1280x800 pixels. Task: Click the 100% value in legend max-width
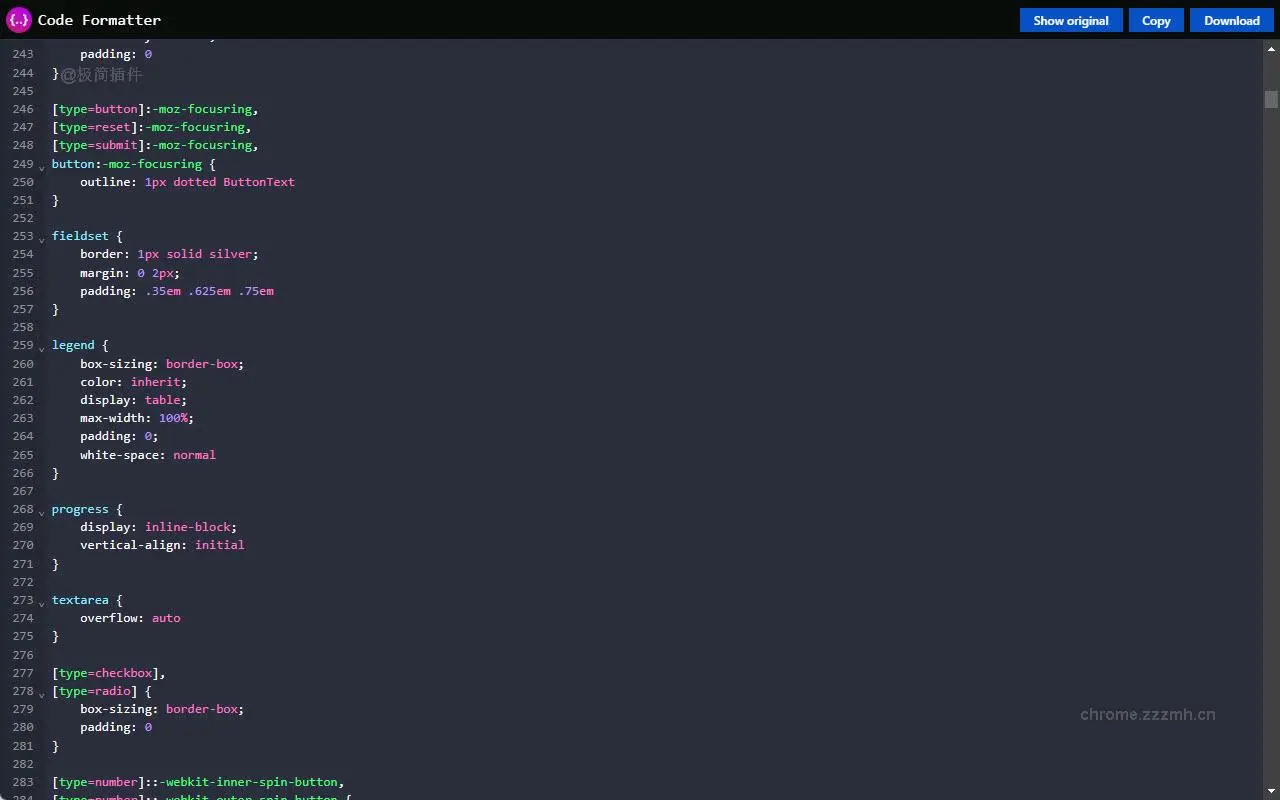click(174, 418)
